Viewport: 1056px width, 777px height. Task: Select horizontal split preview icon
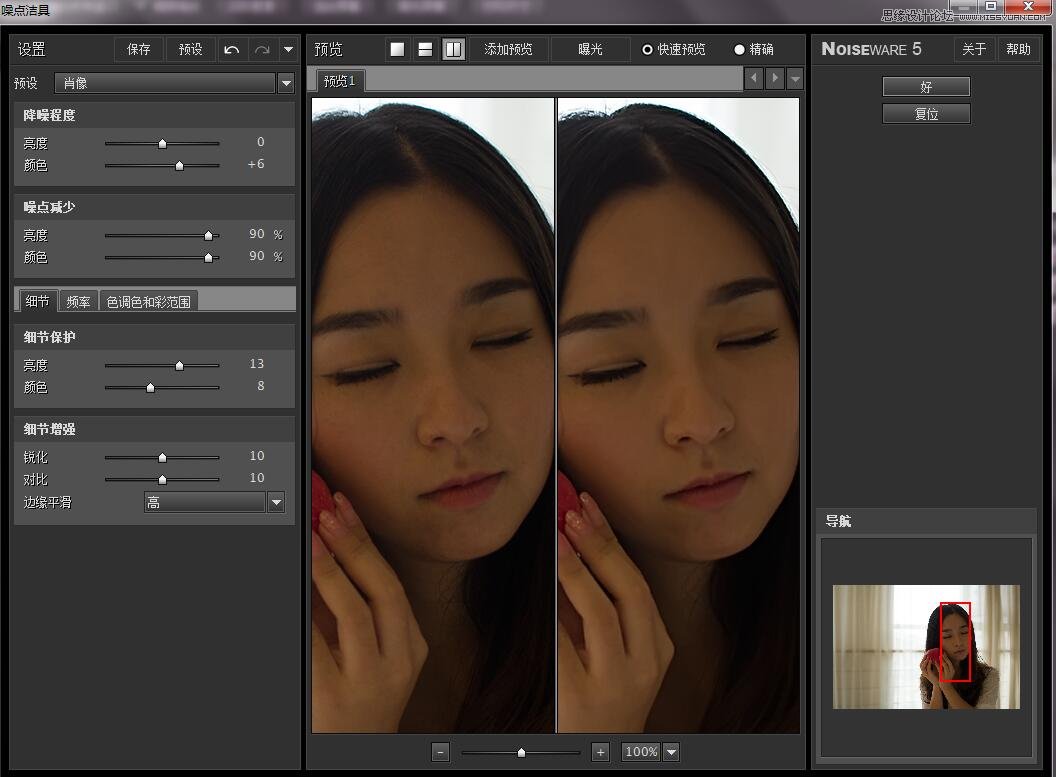coord(425,49)
